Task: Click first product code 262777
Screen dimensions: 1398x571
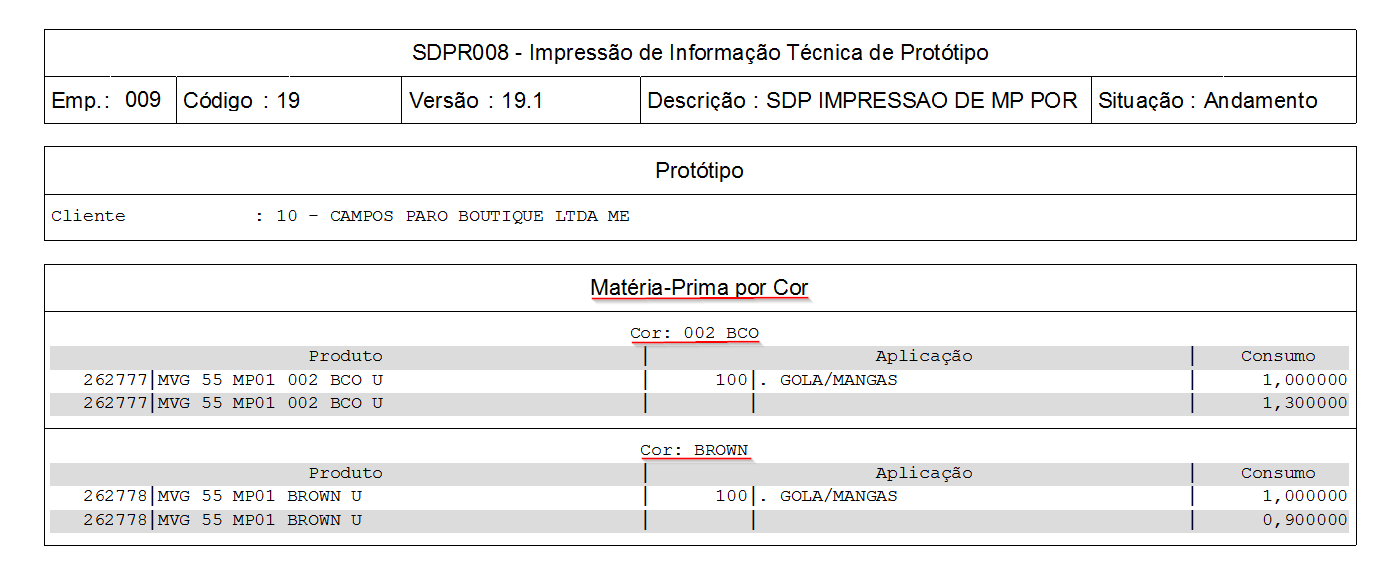Action: click(x=116, y=380)
